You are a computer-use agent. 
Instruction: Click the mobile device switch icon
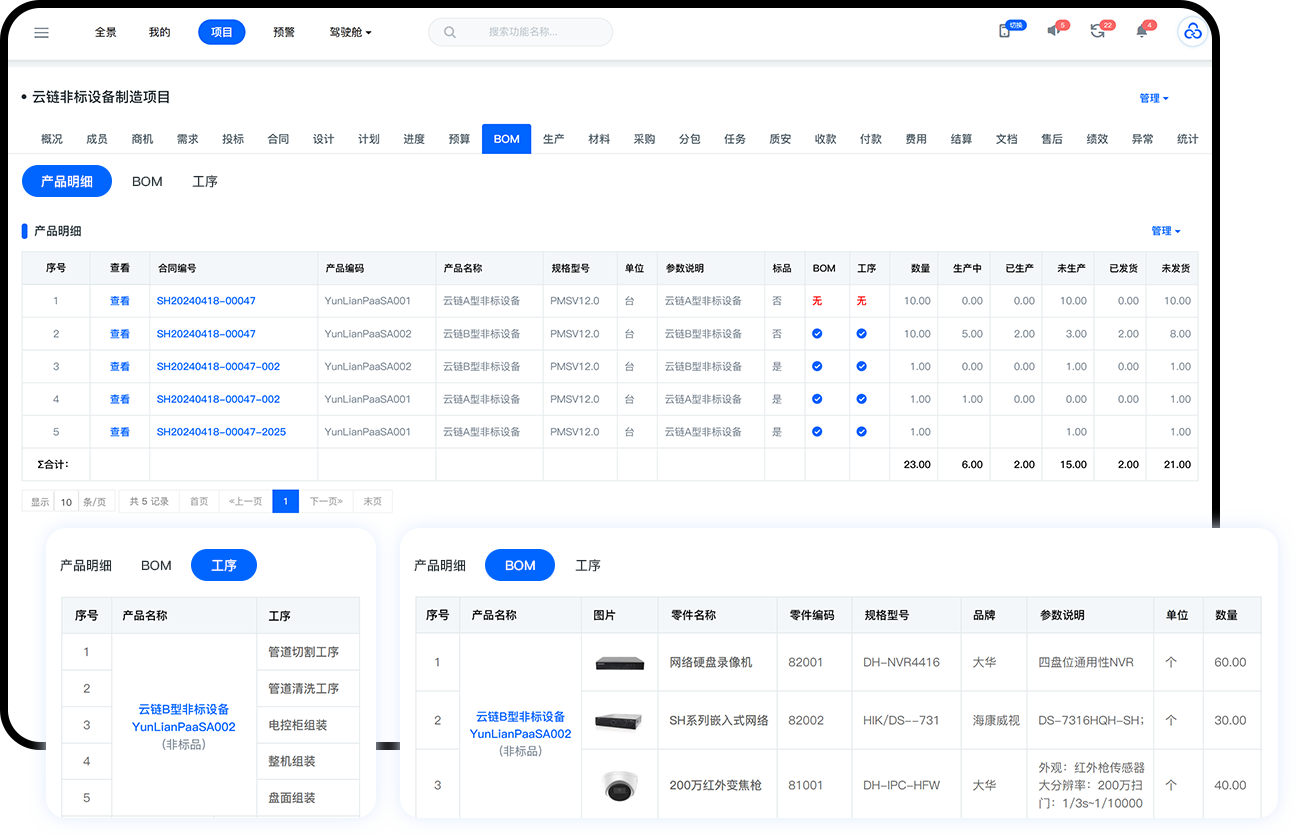point(1005,31)
